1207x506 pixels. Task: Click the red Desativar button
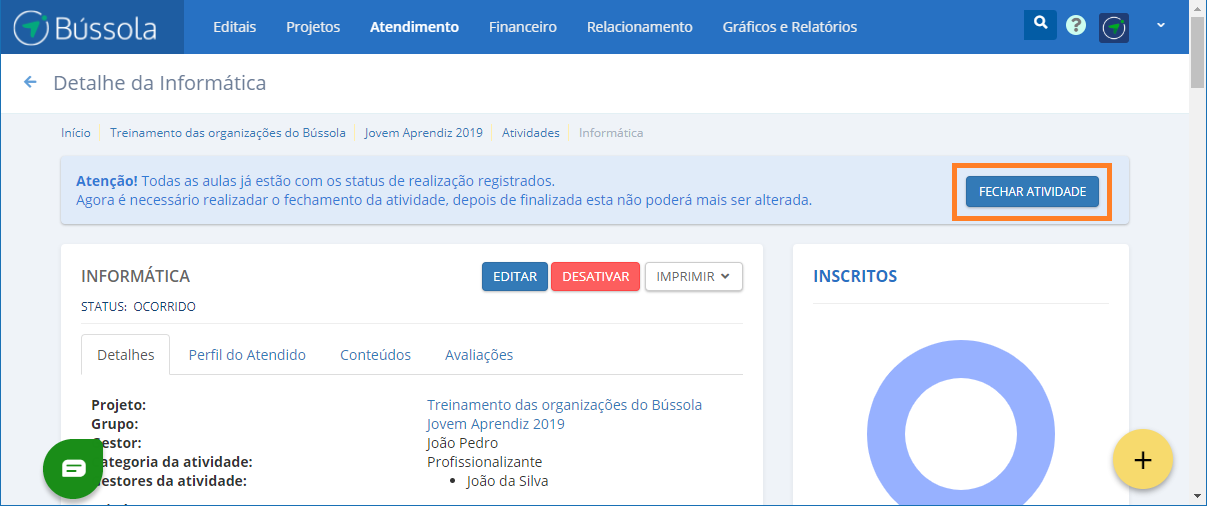tap(595, 277)
